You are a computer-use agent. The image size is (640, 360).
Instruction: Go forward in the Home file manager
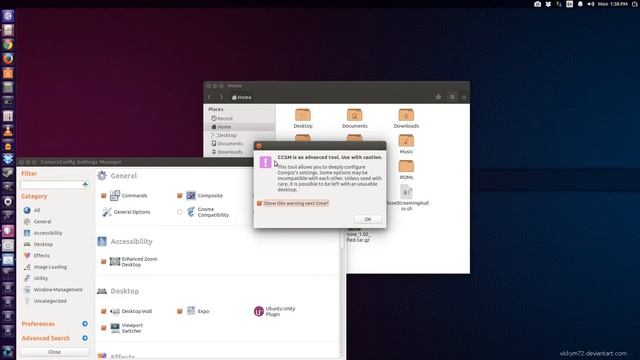221,97
